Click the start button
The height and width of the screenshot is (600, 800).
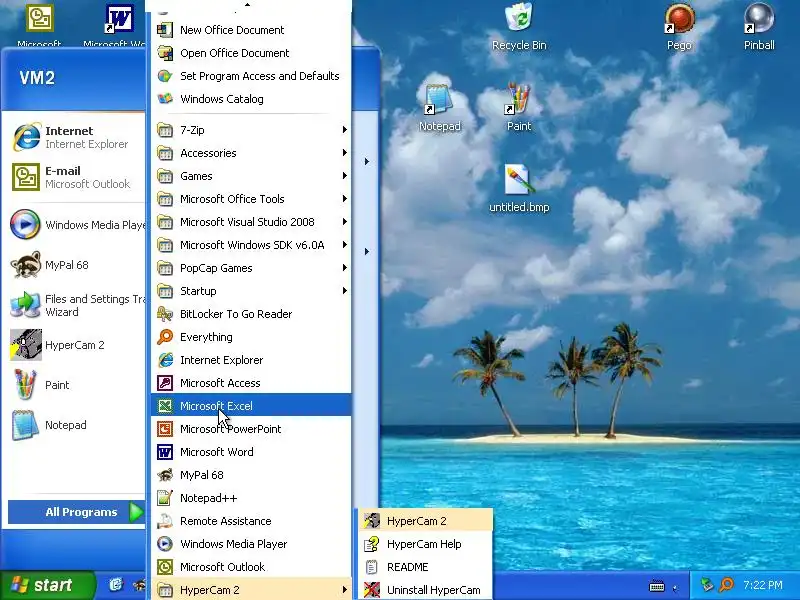pyautogui.click(x=47, y=585)
